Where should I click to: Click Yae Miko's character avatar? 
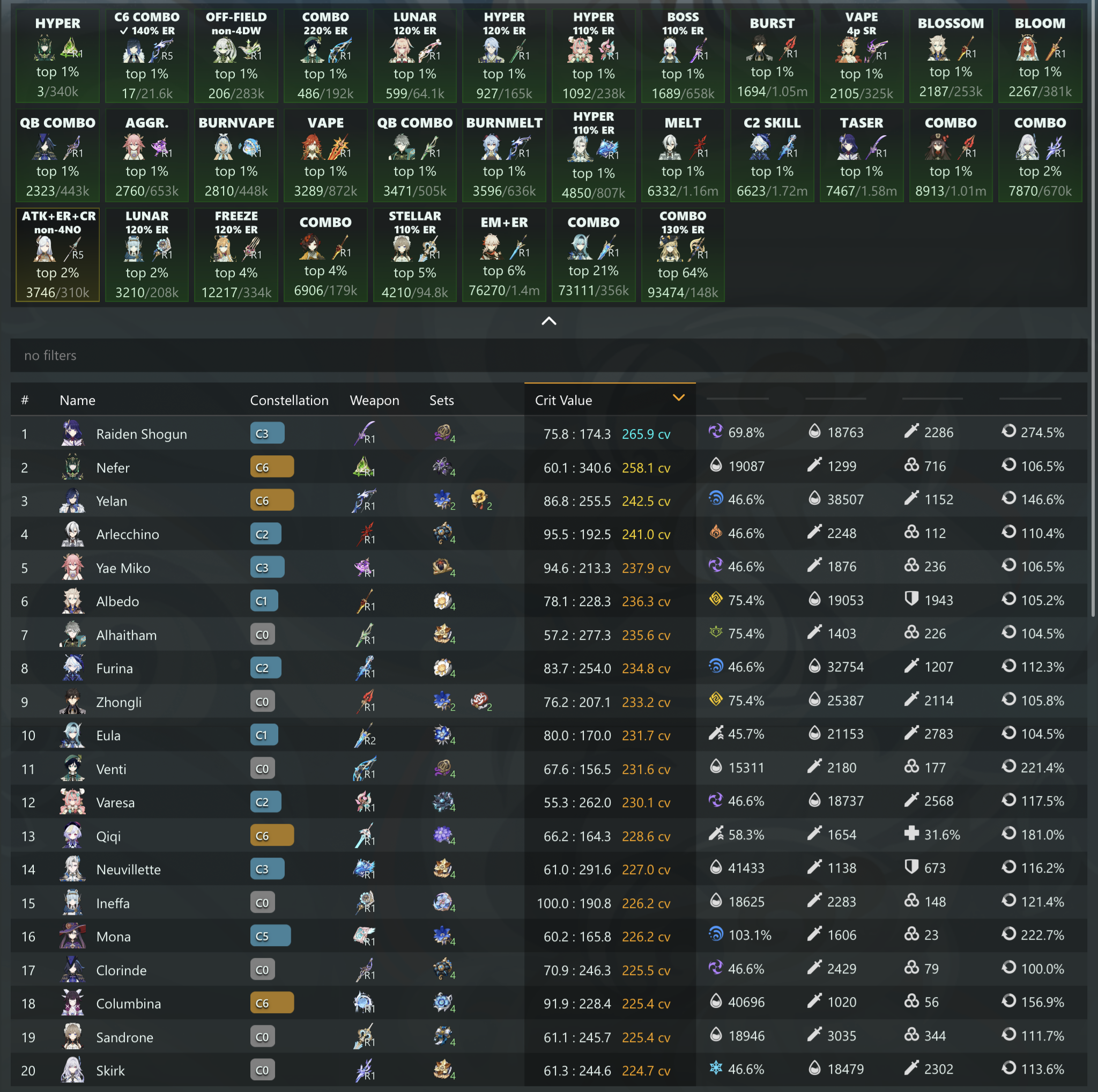[x=73, y=567]
